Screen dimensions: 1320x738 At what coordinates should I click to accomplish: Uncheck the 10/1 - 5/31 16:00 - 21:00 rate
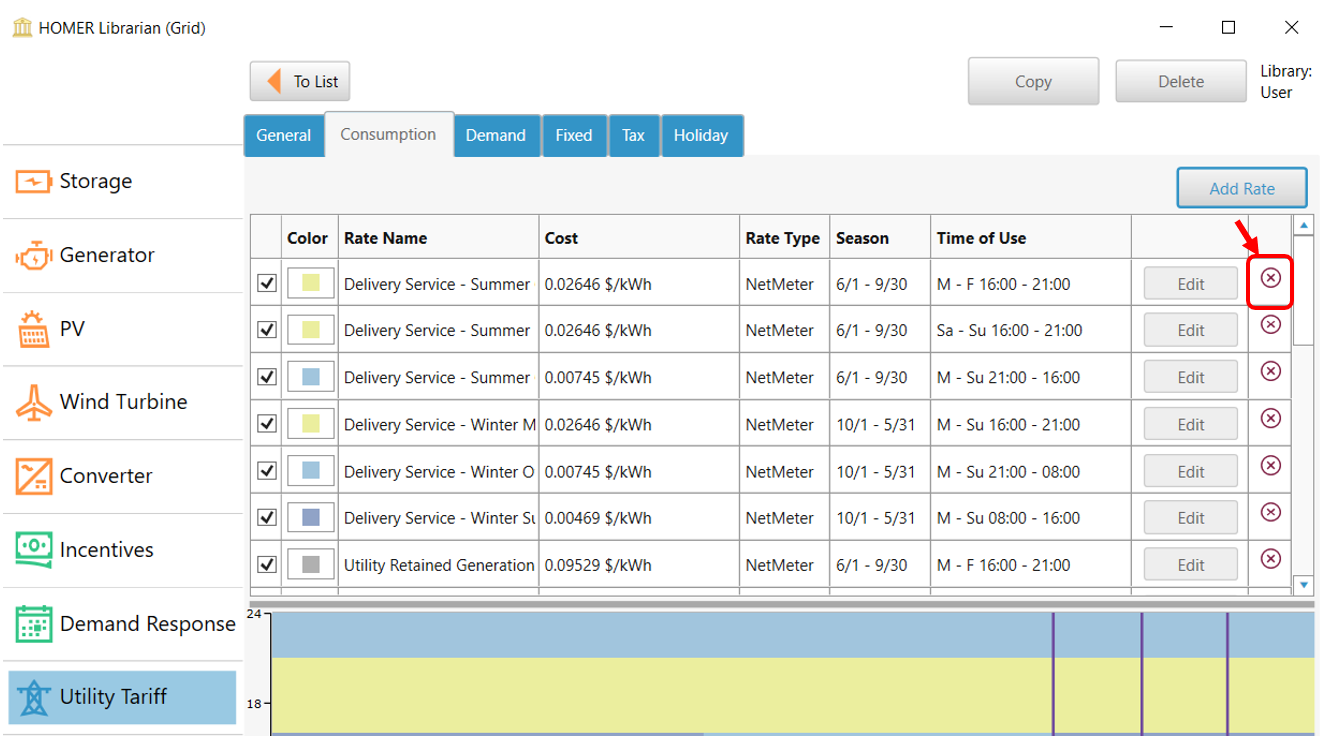[267, 424]
